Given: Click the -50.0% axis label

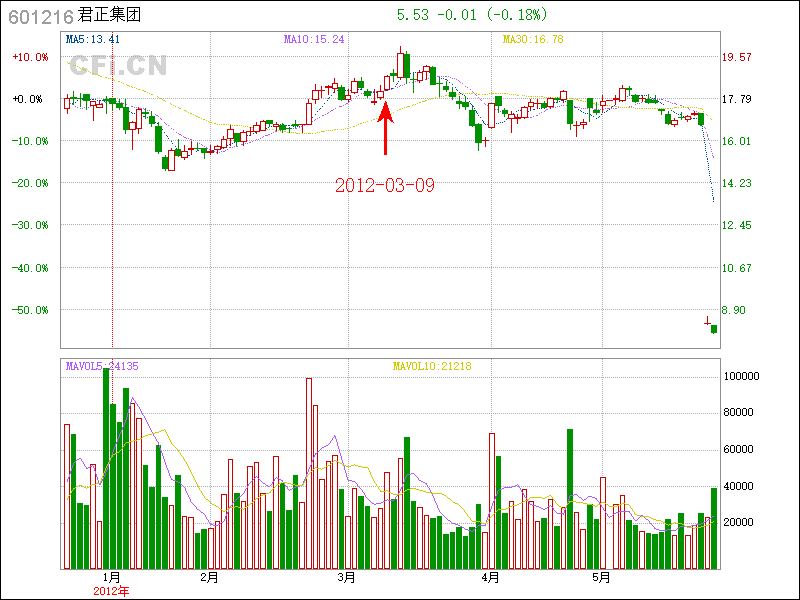Looking at the screenshot, I should (31, 310).
